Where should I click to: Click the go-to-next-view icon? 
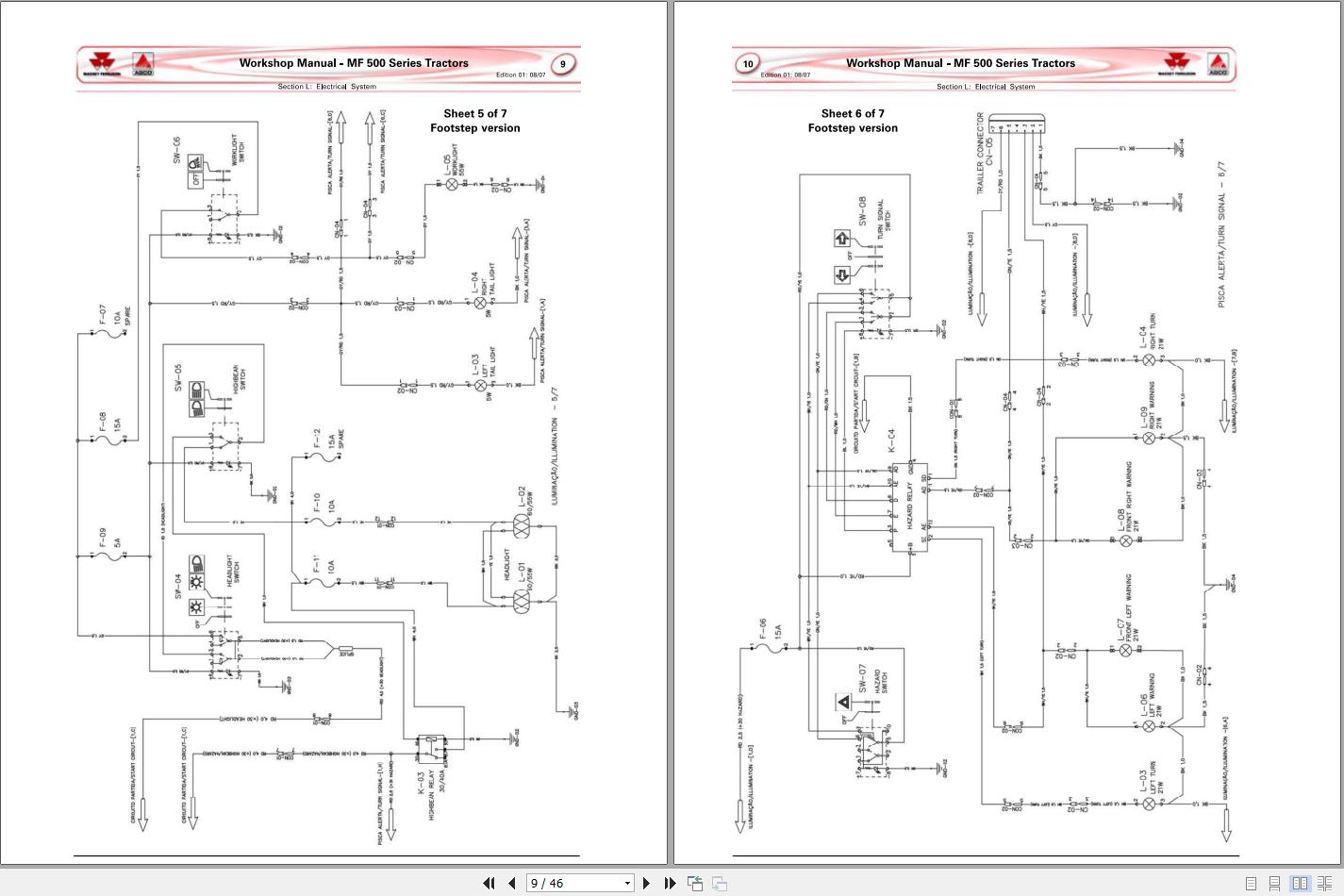pos(719,884)
